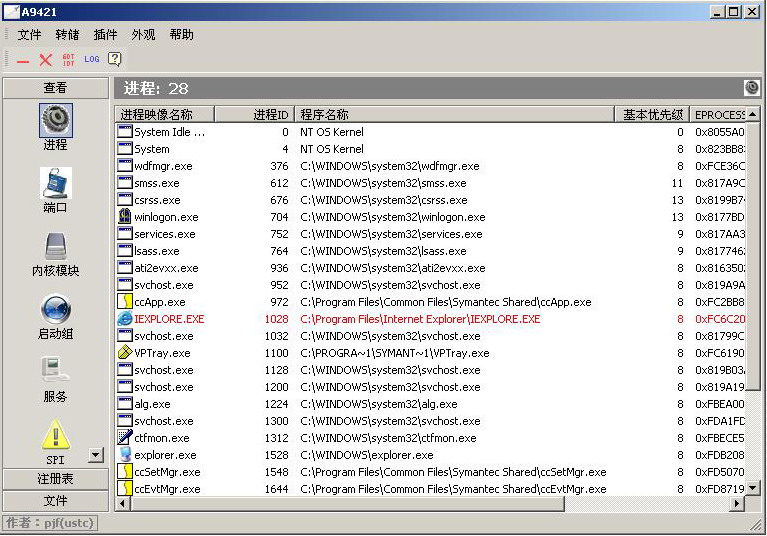Sort by 程序名称 column header

point(454,114)
